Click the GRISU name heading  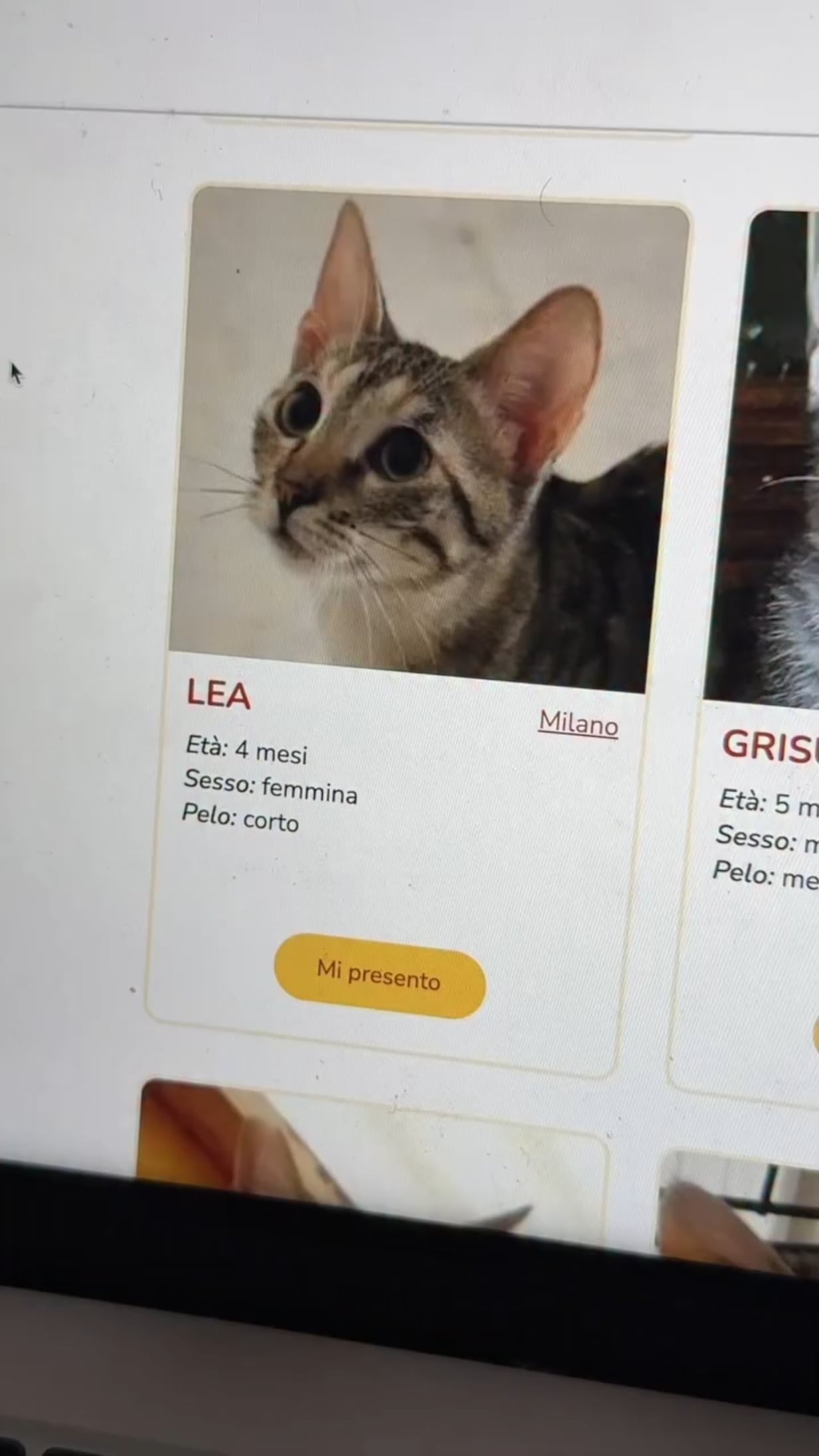click(770, 747)
